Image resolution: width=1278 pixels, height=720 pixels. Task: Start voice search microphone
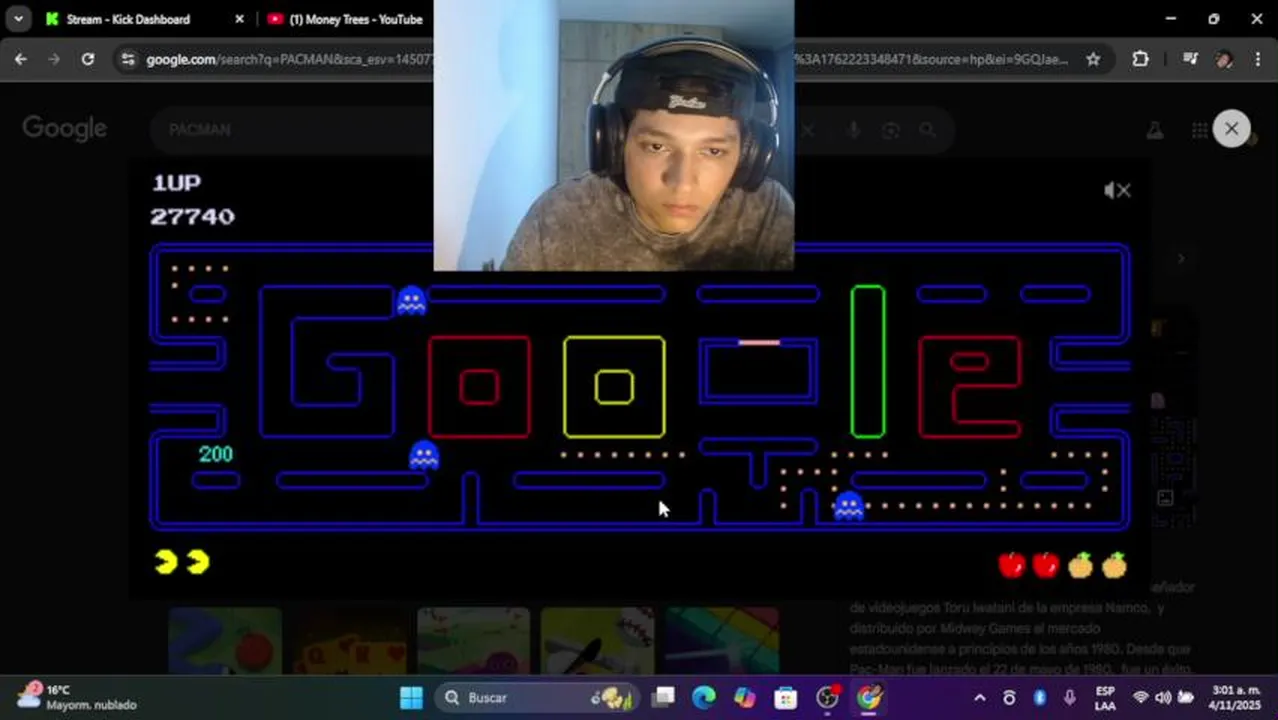coord(853,130)
